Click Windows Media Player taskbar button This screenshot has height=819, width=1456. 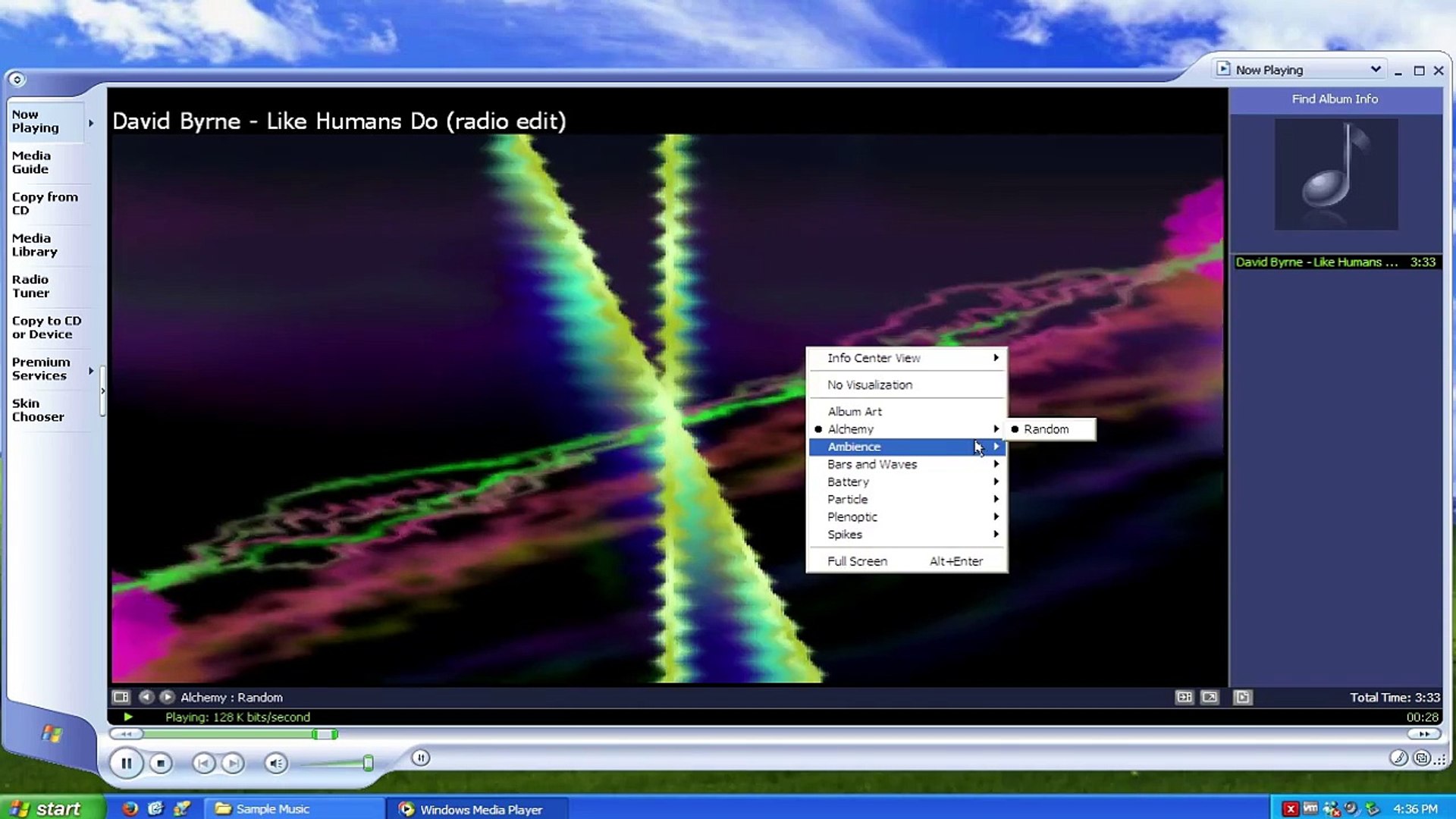[470, 808]
